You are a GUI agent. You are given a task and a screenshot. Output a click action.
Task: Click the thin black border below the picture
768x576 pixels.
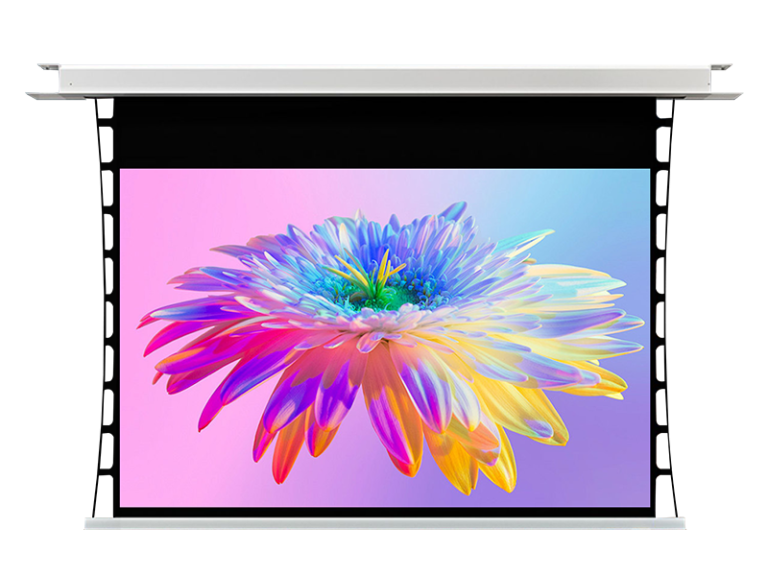384,511
